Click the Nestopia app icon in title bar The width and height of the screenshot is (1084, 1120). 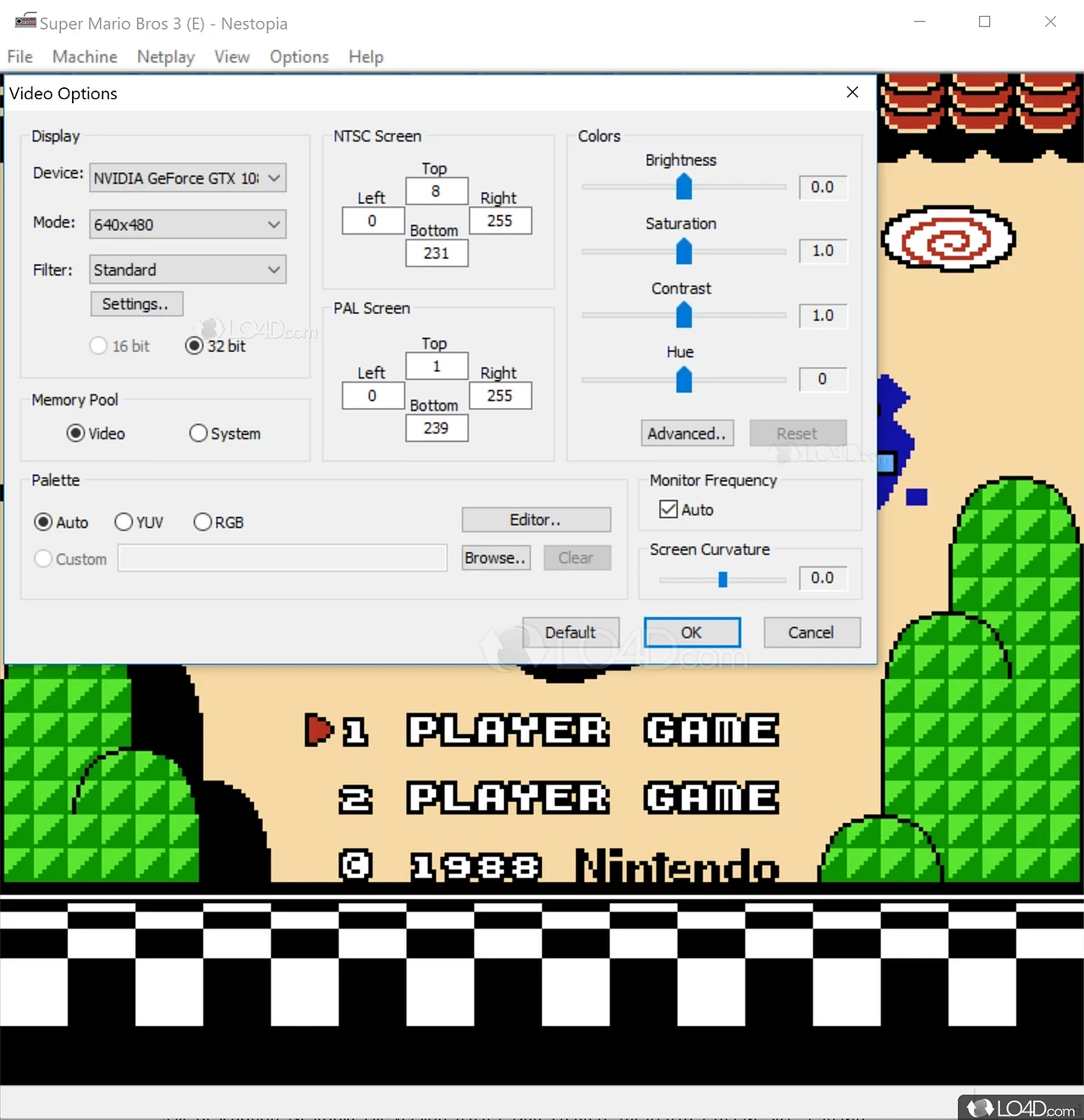tap(25, 21)
